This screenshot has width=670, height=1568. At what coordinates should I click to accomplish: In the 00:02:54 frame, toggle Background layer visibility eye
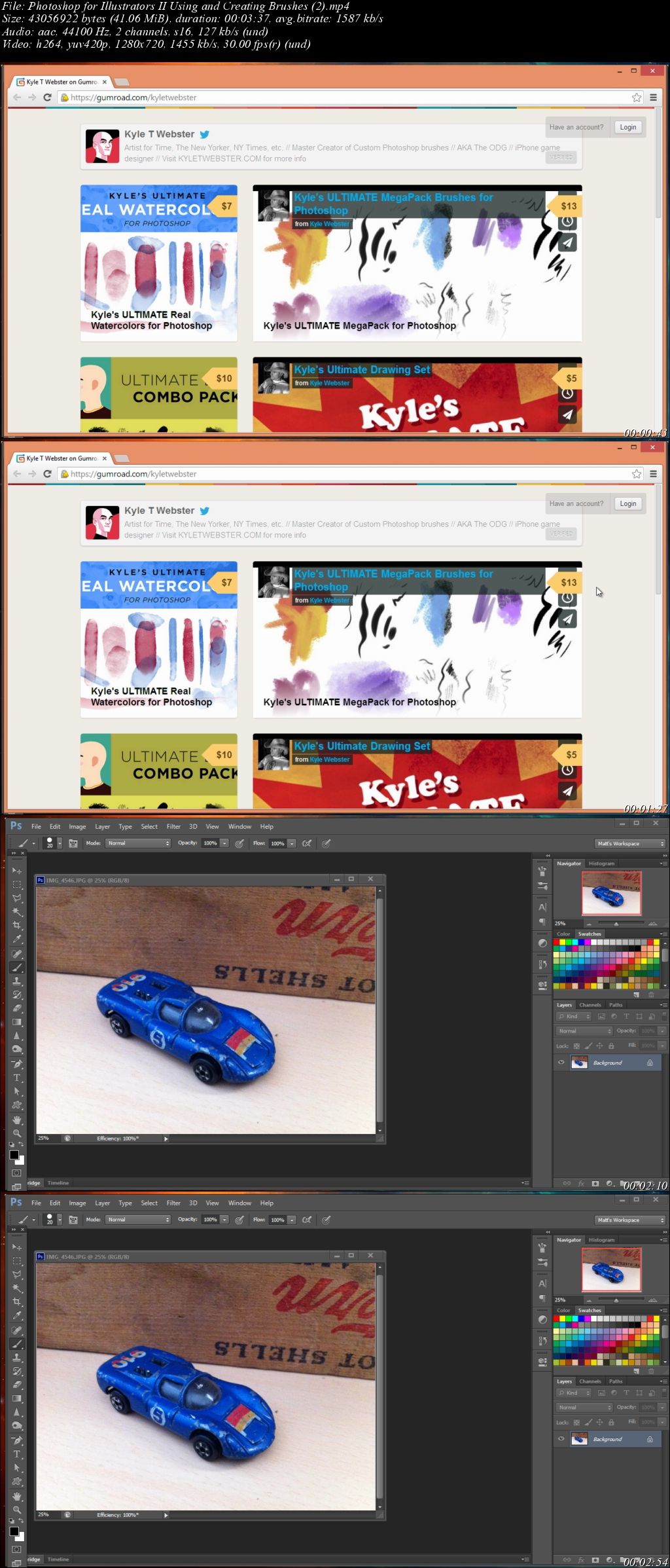[561, 1439]
